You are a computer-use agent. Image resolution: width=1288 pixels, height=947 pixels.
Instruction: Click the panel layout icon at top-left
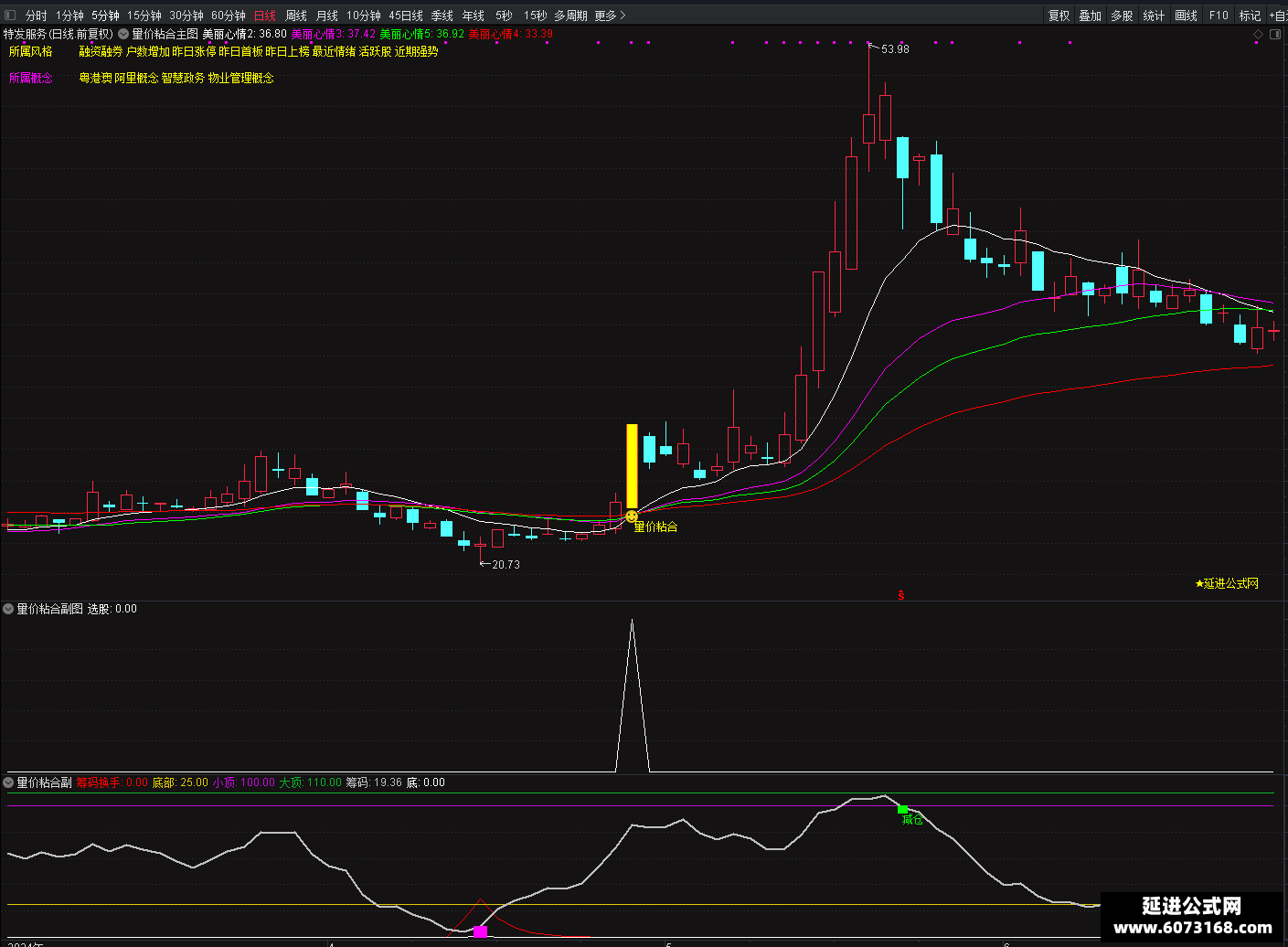(x=10, y=16)
